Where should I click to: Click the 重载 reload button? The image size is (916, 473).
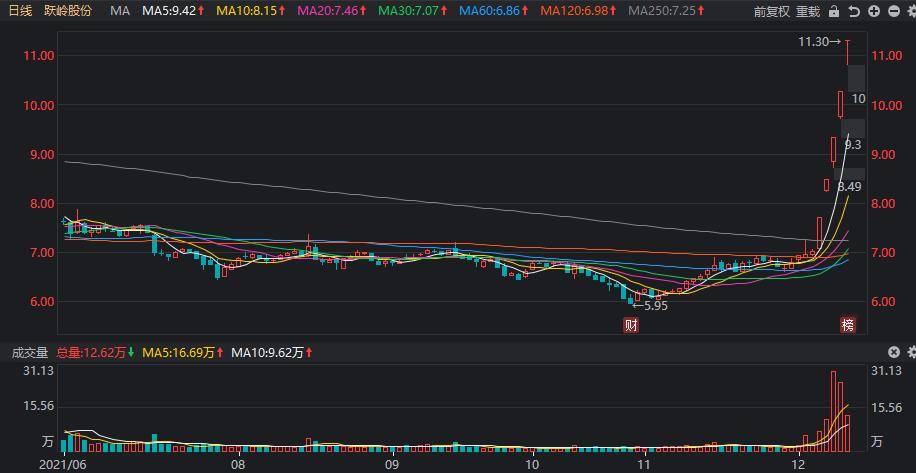click(x=809, y=11)
